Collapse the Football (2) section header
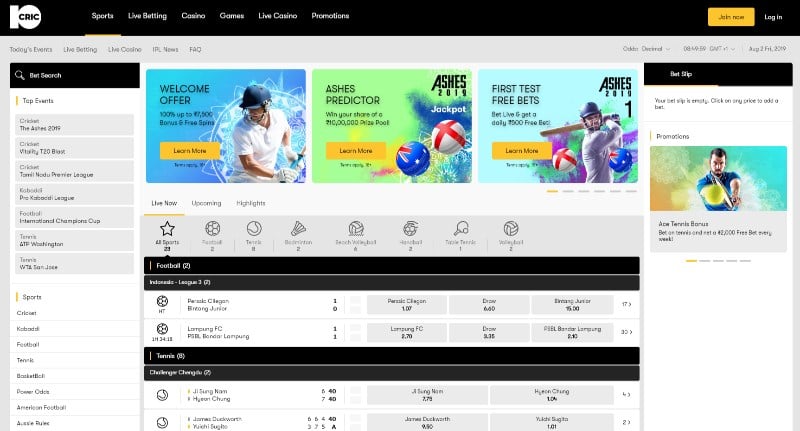The image size is (800, 431). tap(391, 266)
